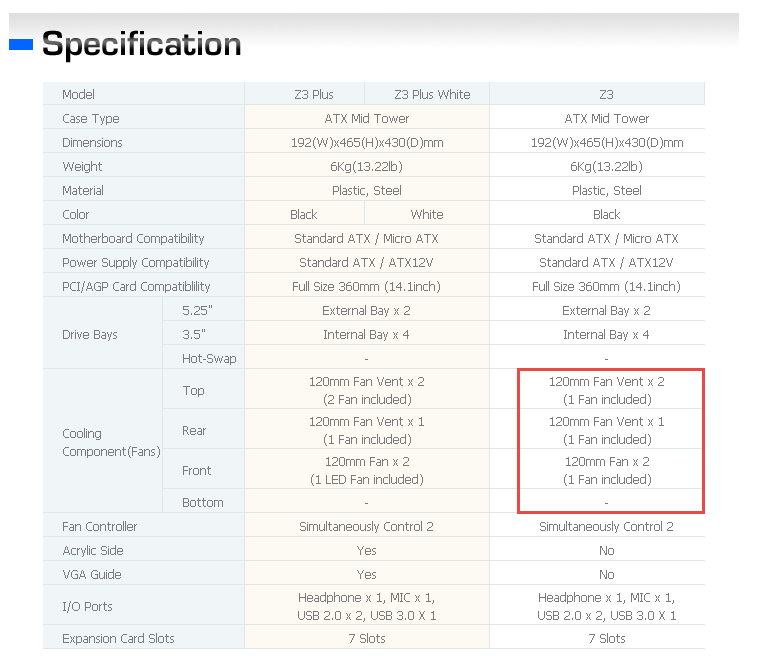Click the Acrylic Side 'Yes' value
This screenshot has width=760, height=672.
[366, 550]
